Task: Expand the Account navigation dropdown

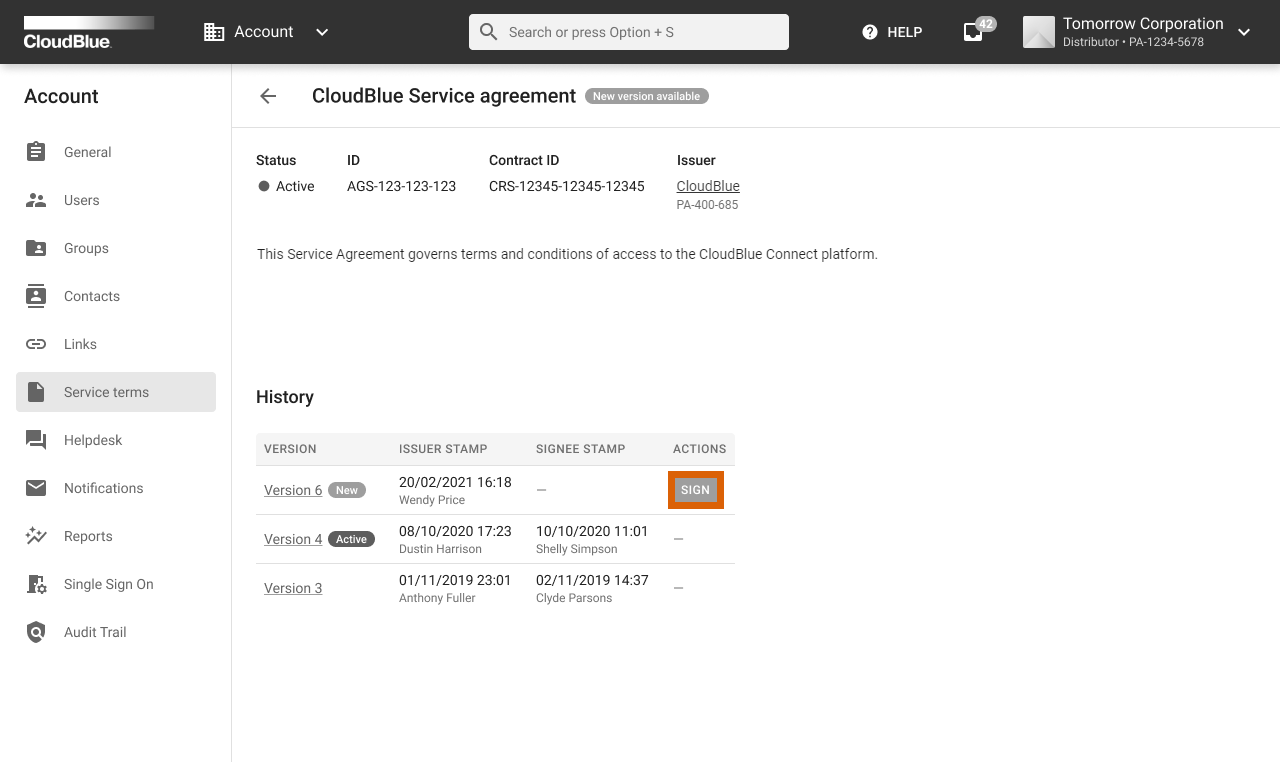Action: pos(321,32)
